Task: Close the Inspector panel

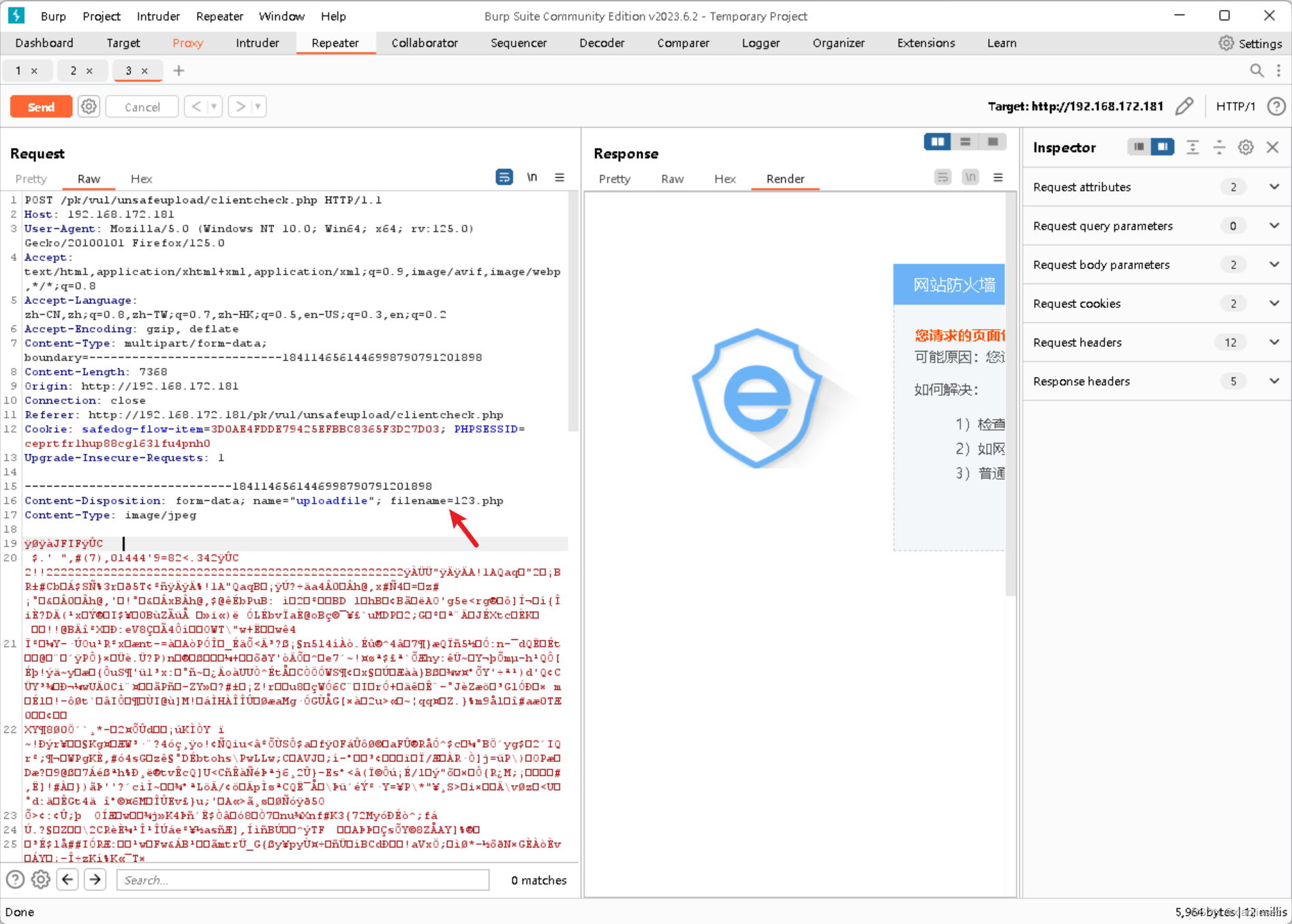Action: 1272,147
